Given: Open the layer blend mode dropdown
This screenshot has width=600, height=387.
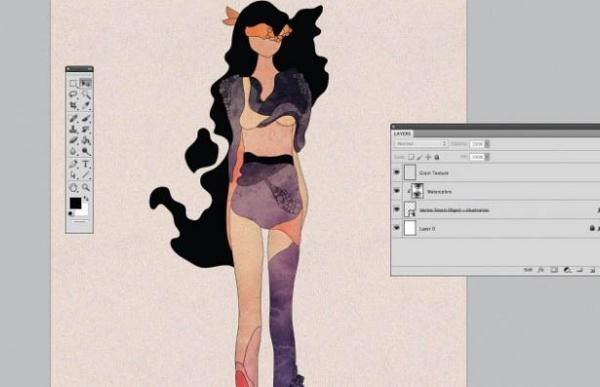Looking at the screenshot, I should (420, 144).
